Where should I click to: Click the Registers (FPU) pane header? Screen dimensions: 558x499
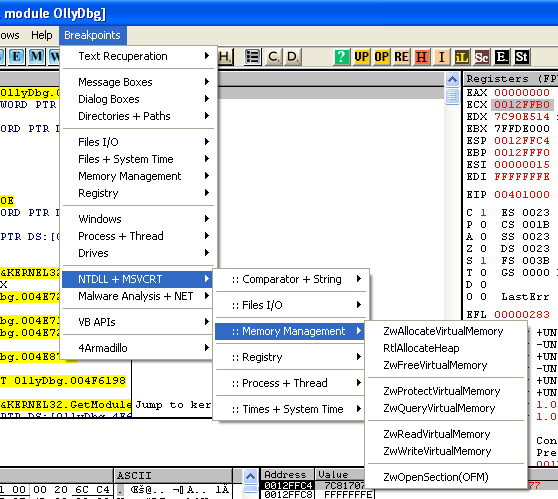[511, 79]
